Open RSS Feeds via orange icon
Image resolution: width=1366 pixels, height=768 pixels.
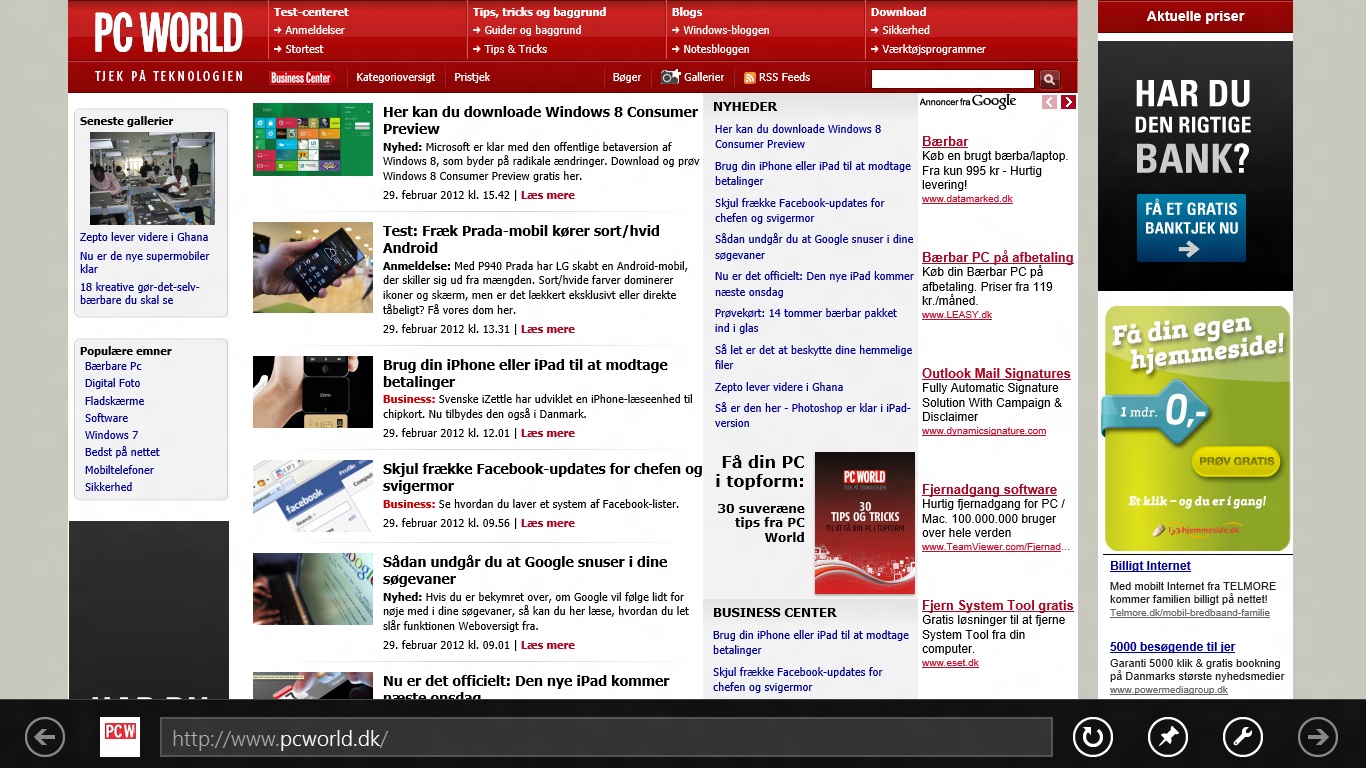click(749, 78)
